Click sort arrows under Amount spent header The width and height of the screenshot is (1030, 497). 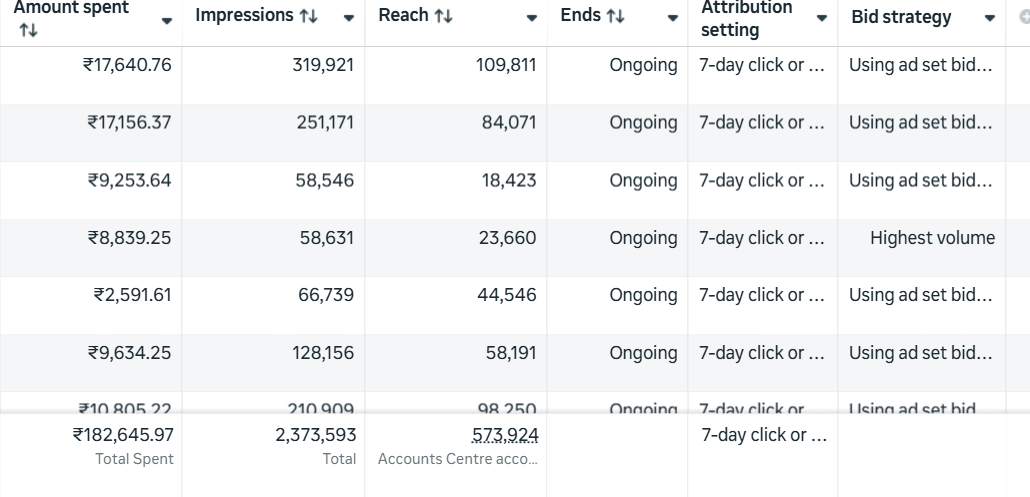click(x=28, y=31)
